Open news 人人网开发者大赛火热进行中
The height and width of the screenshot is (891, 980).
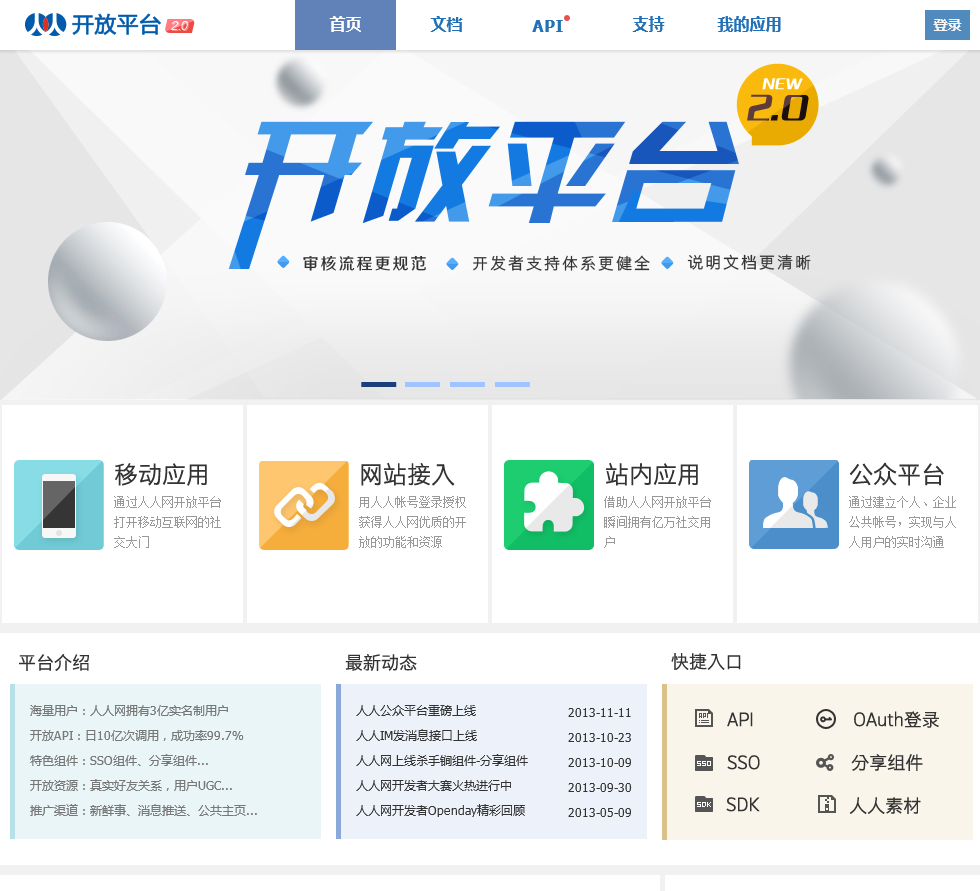pyautogui.click(x=434, y=785)
